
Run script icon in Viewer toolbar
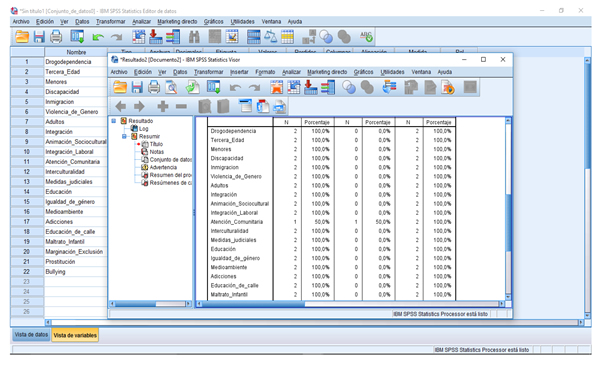tap(448, 87)
